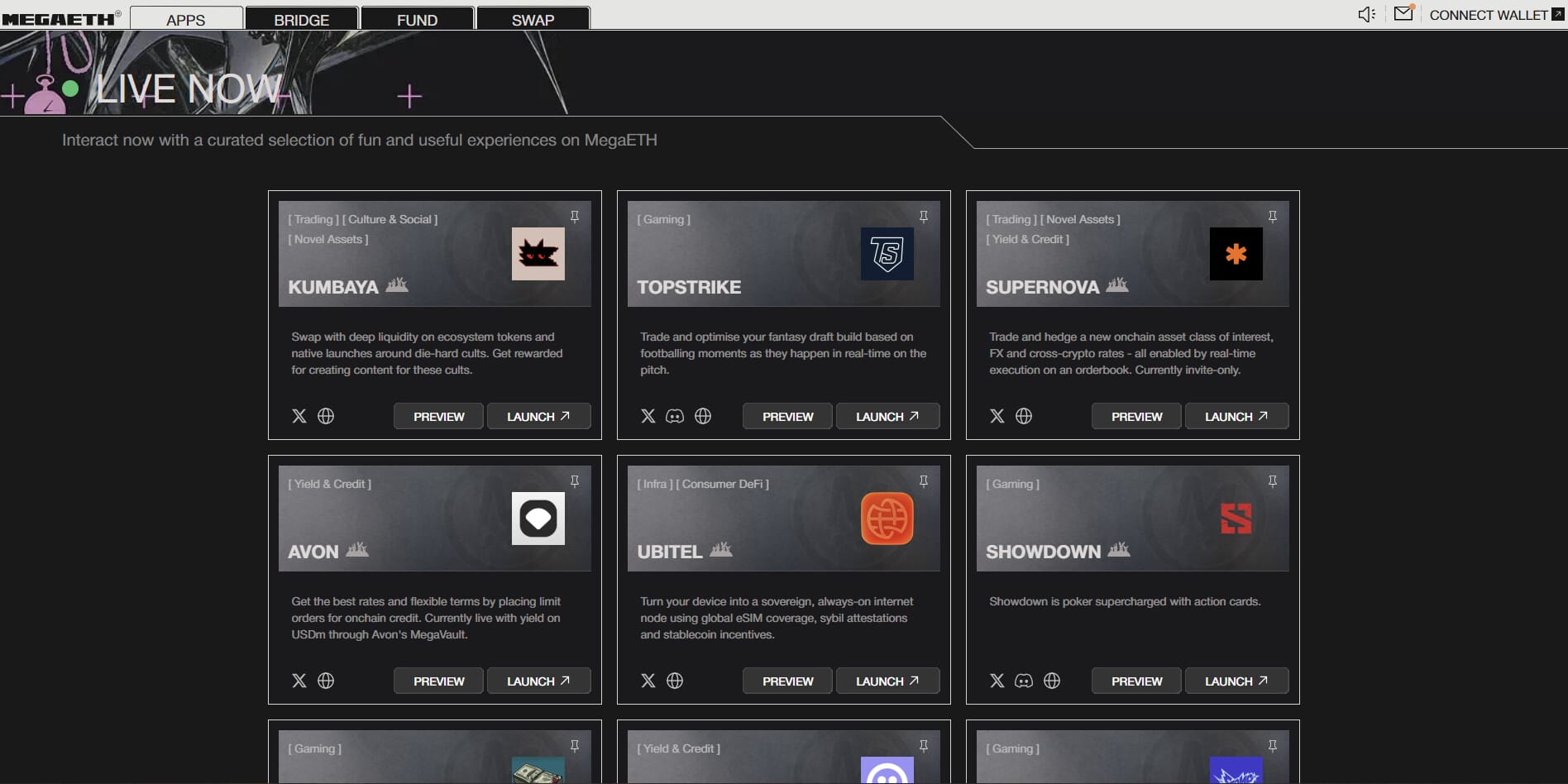Open the mail notifications envelope icon

point(1403,13)
